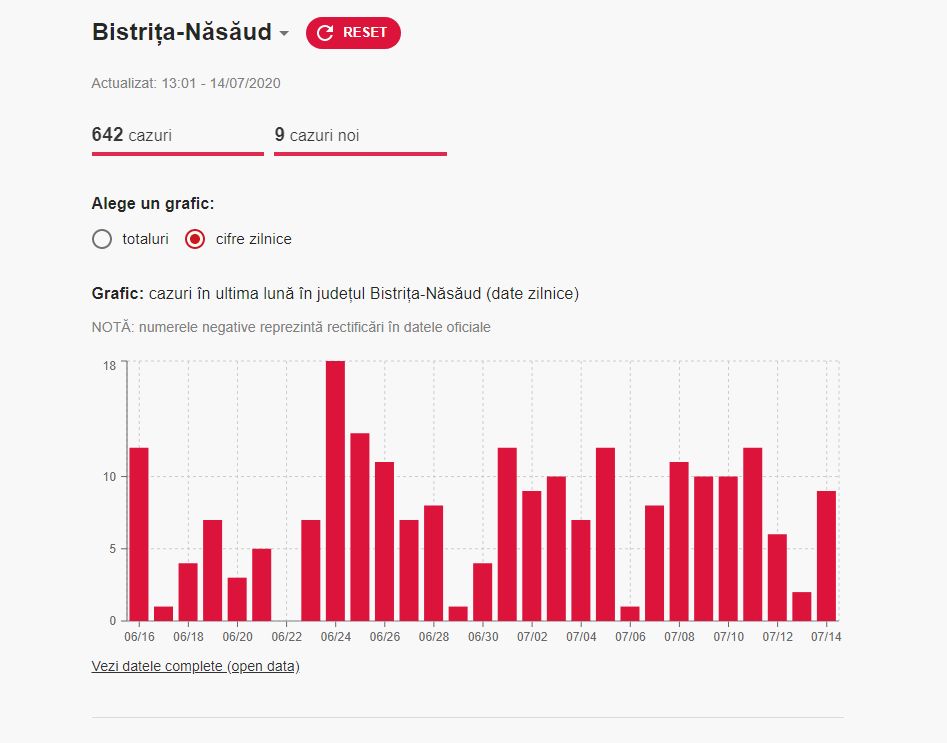
Task: Click the chart bar for 07/02
Action: [532, 556]
